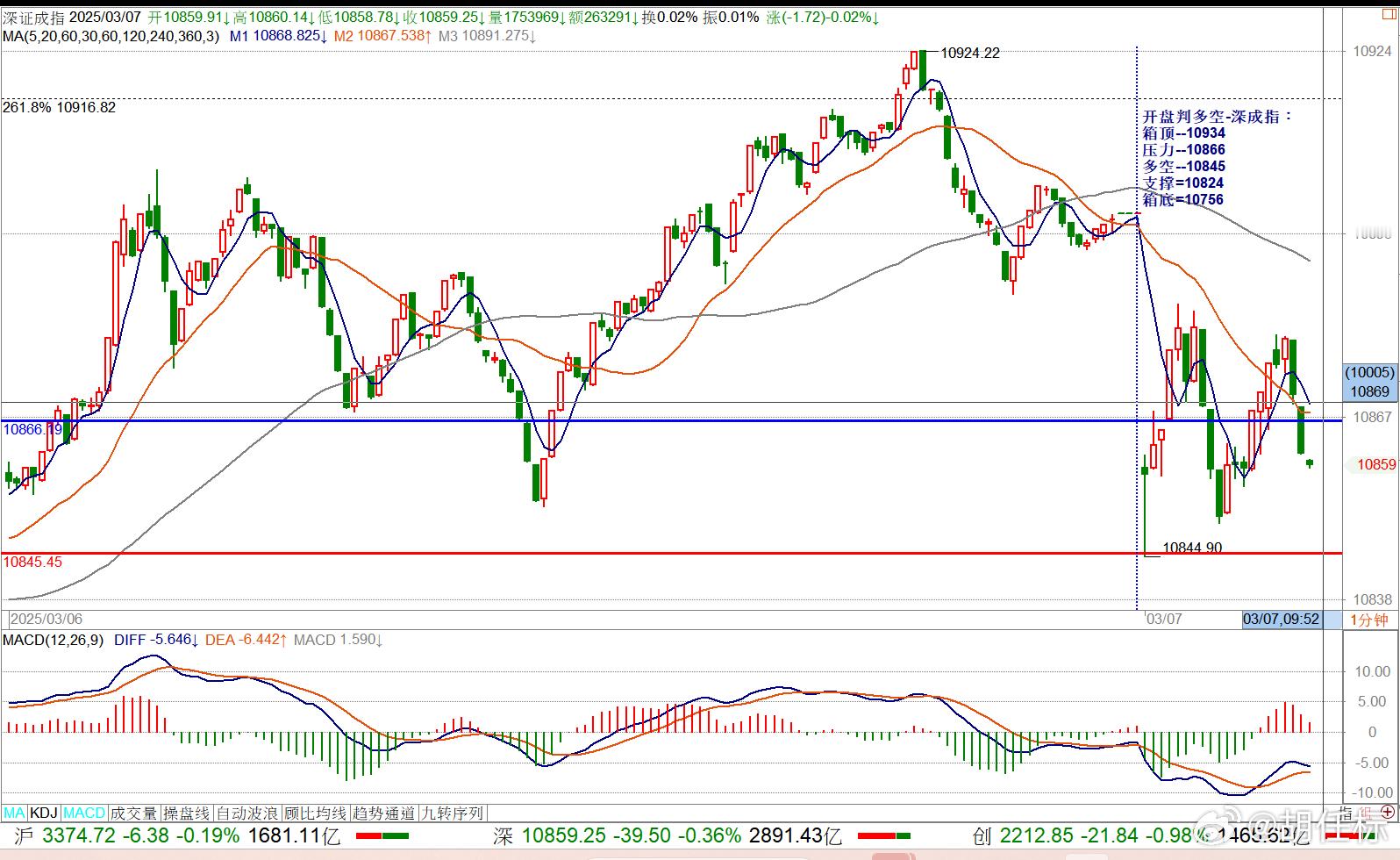
Task: Click the 深 10859.25 index quote in status bar
Action: click(549, 835)
